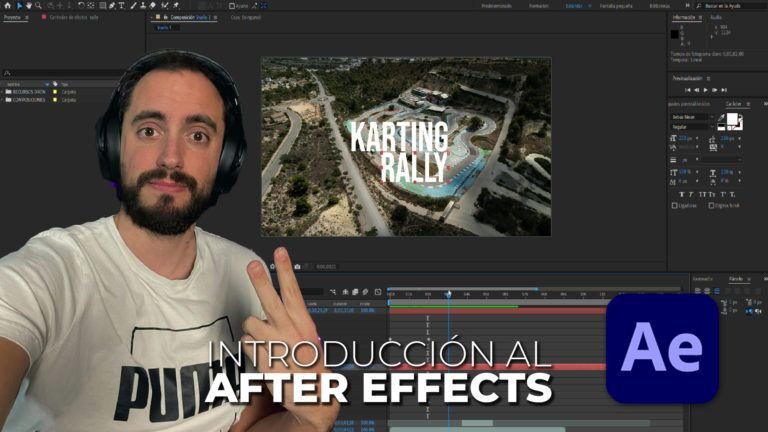
Task: Choose the Pantalla pequeña workspace
Action: [616, 6]
